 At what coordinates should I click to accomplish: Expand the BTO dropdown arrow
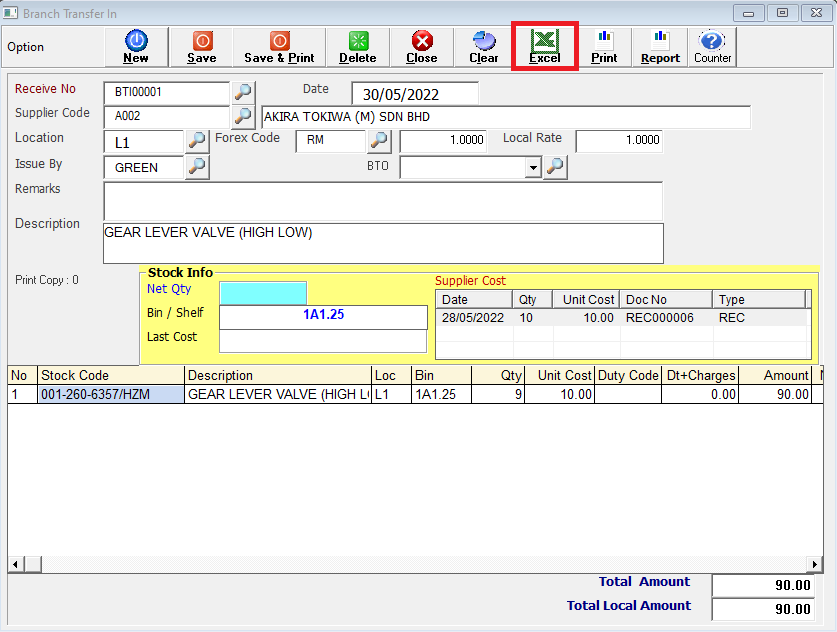click(533, 168)
